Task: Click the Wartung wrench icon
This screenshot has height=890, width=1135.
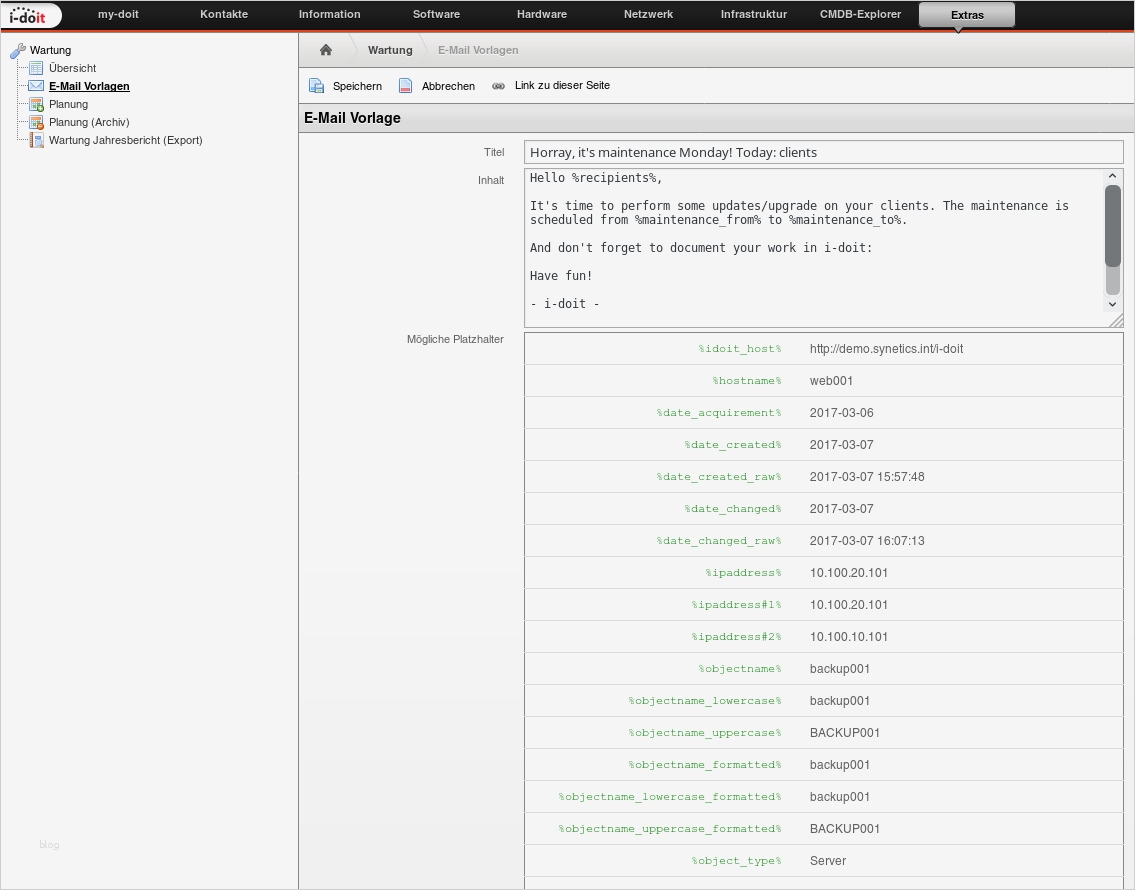Action: pos(18,51)
